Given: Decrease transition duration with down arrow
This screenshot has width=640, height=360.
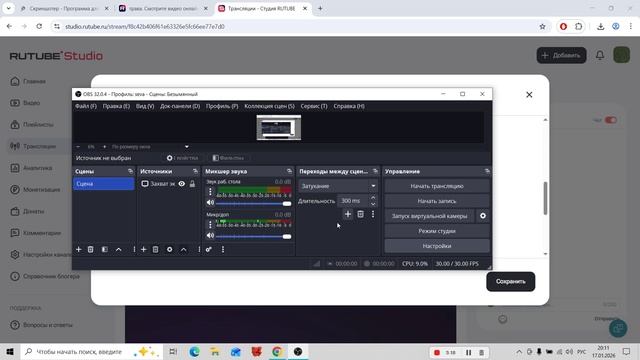Looking at the screenshot, I should [x=373, y=204].
